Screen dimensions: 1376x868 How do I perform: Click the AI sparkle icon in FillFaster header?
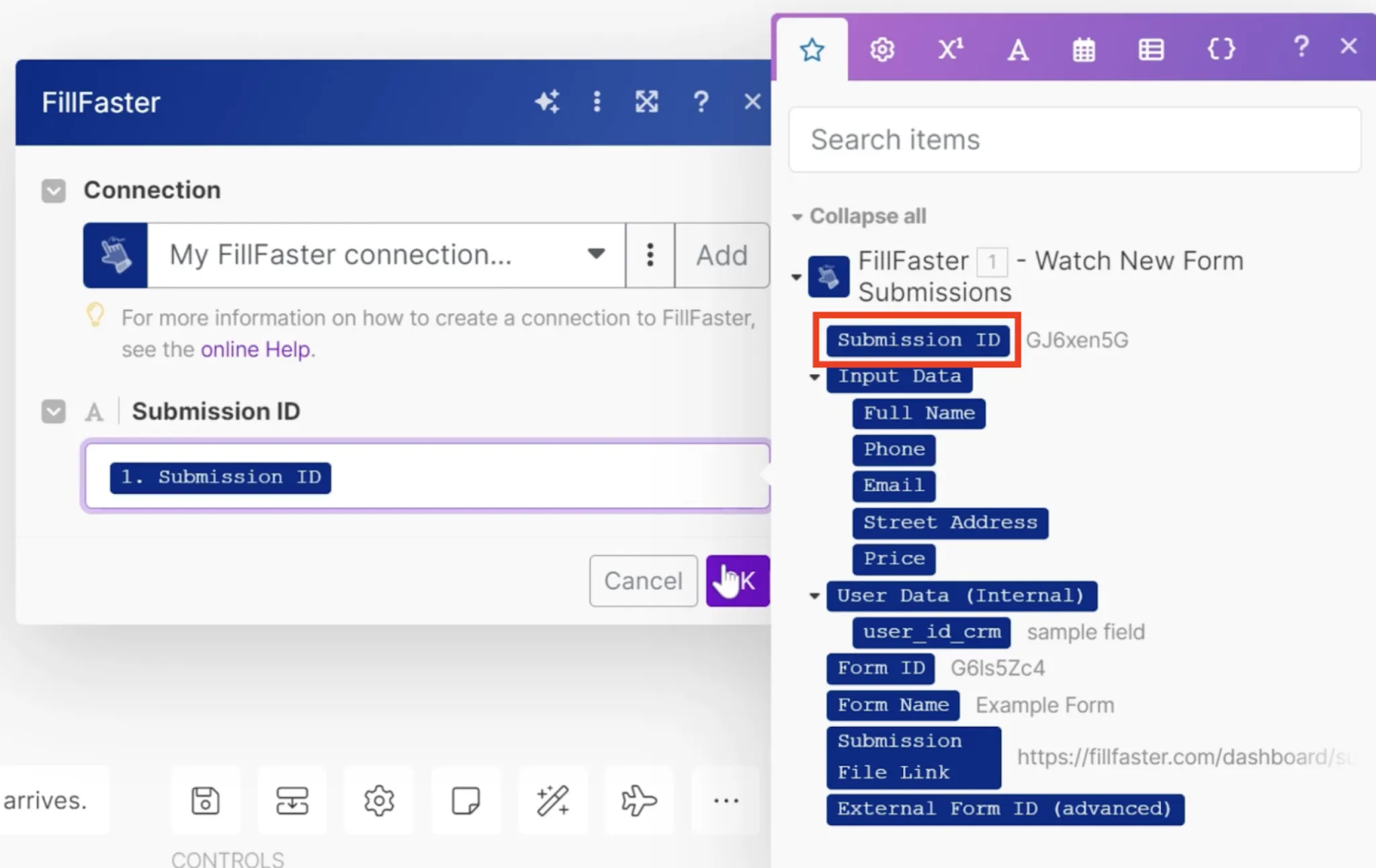(x=547, y=101)
